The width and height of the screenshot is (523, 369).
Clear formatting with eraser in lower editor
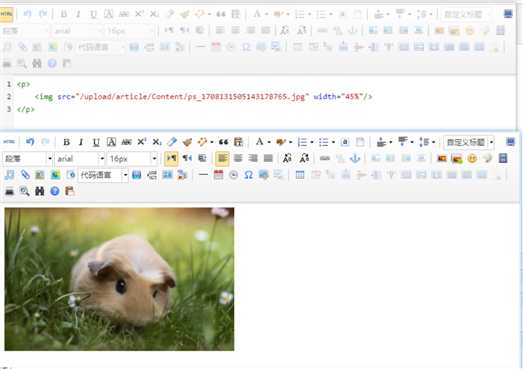click(172, 142)
